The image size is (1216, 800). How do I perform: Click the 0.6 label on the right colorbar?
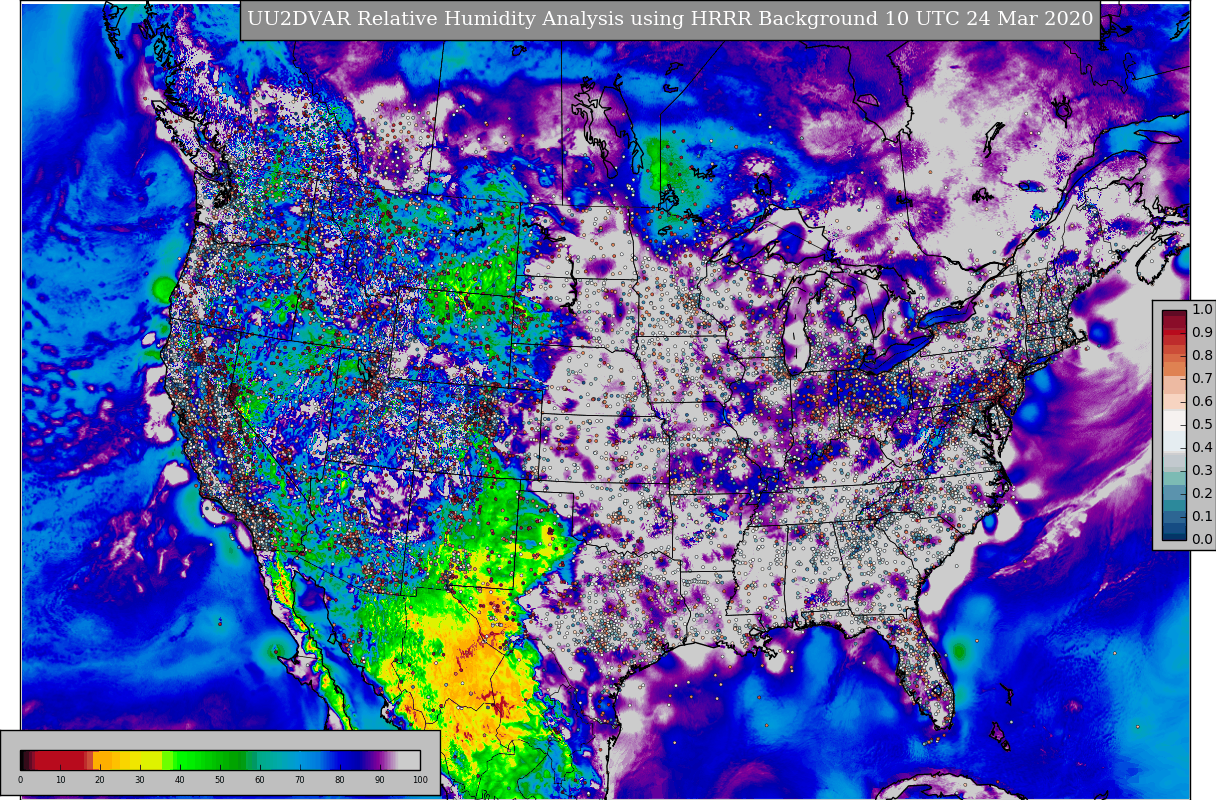(x=1202, y=401)
